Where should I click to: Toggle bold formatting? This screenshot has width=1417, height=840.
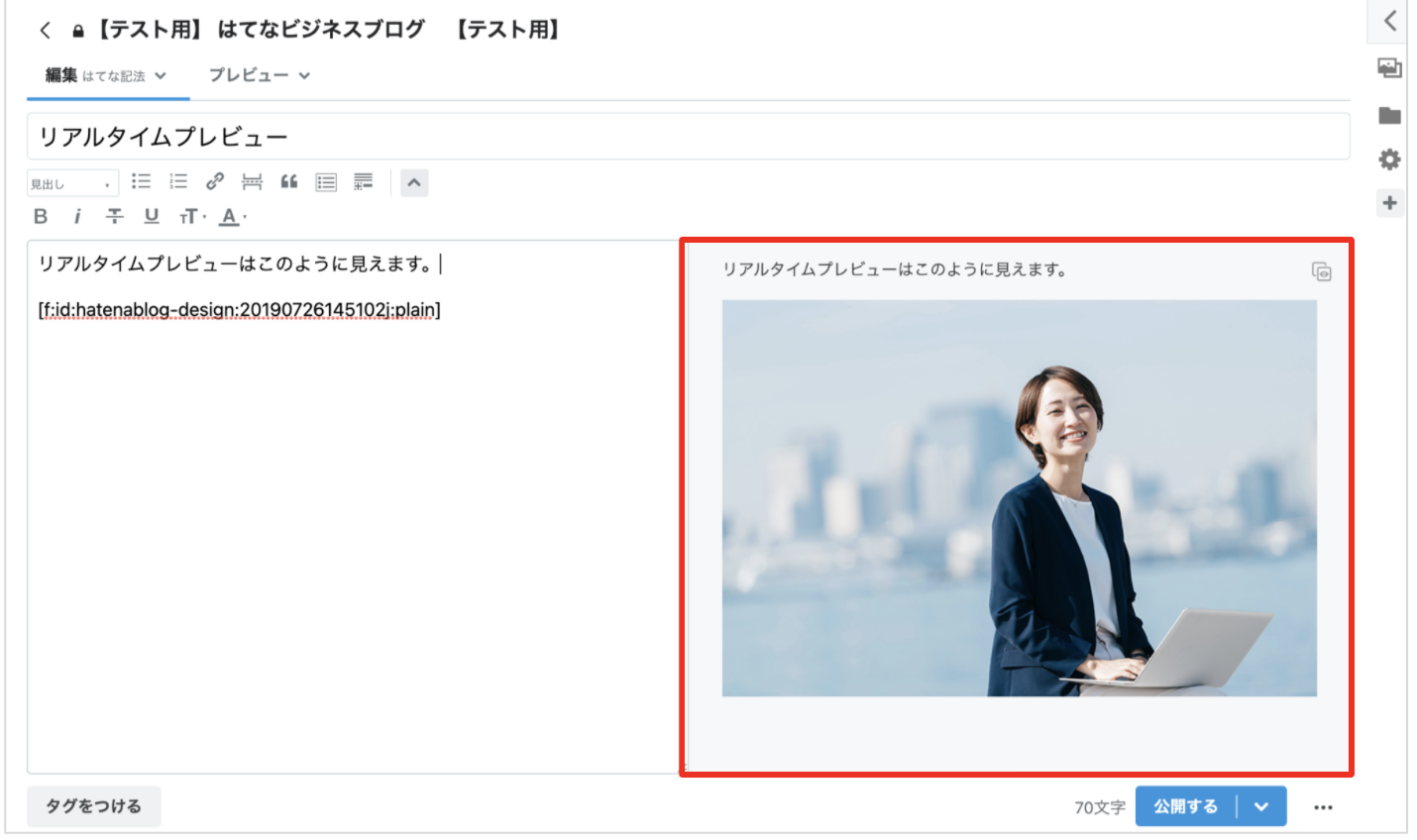41,216
